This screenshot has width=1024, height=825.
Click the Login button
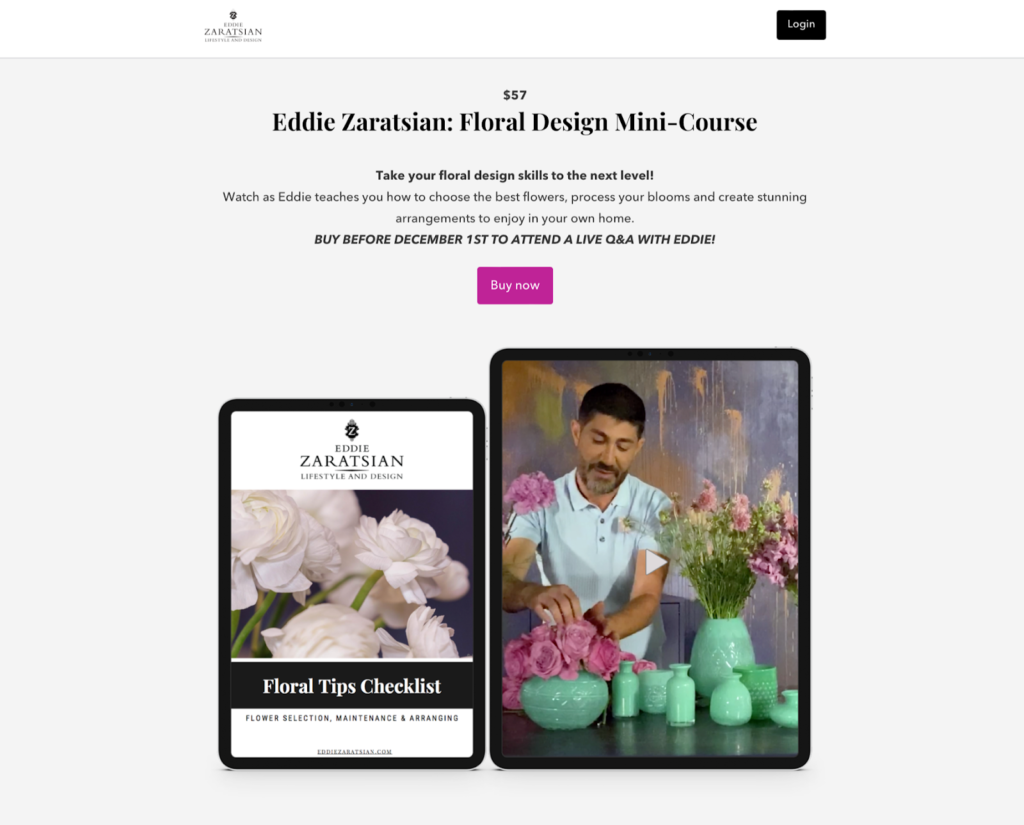tap(801, 25)
